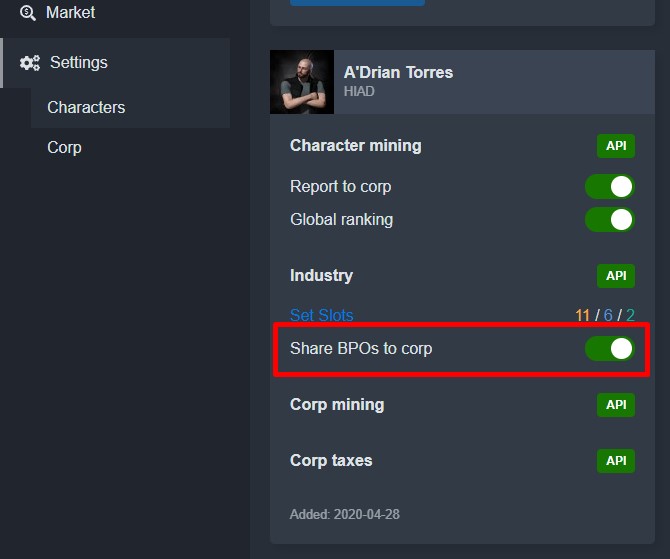
Task: Click the blue 6 slot count
Action: tap(608, 315)
